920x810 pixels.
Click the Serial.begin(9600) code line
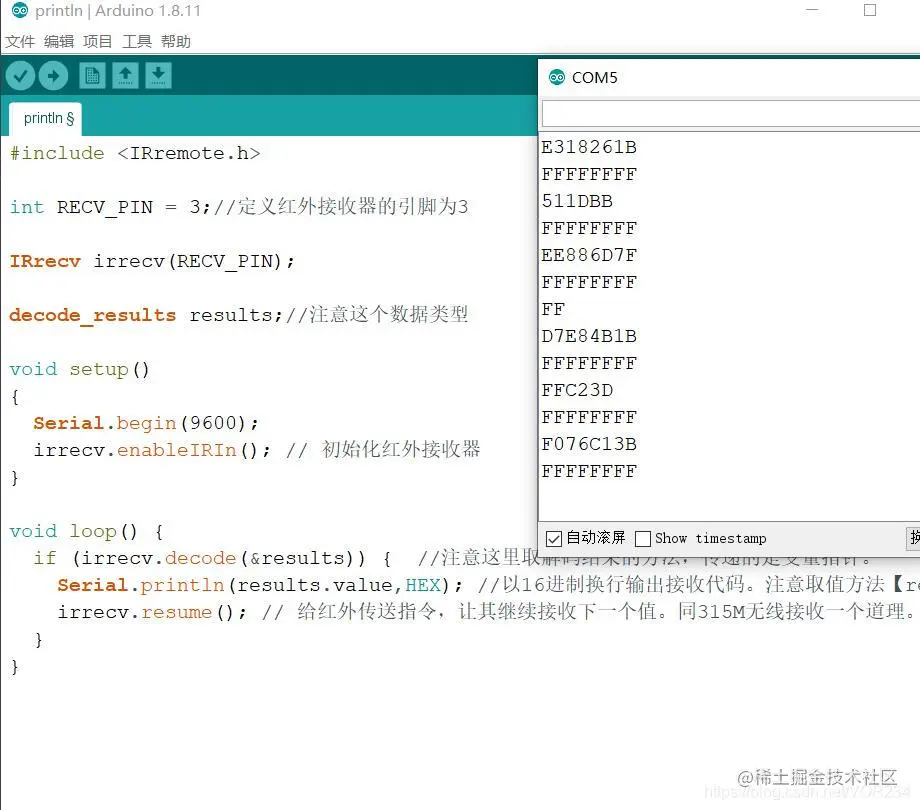[x=146, y=423]
